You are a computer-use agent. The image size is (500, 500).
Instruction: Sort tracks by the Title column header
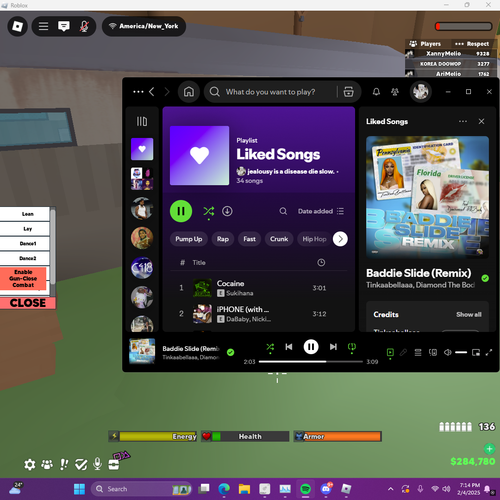(199, 263)
